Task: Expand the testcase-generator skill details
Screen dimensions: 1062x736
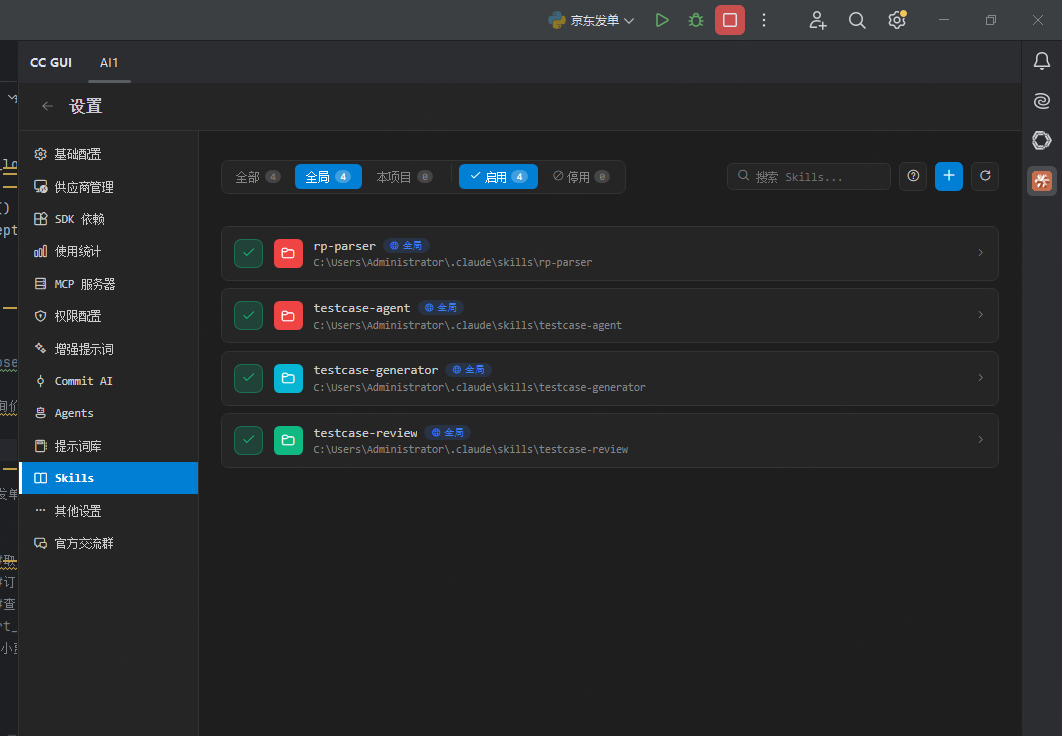Action: (x=980, y=378)
